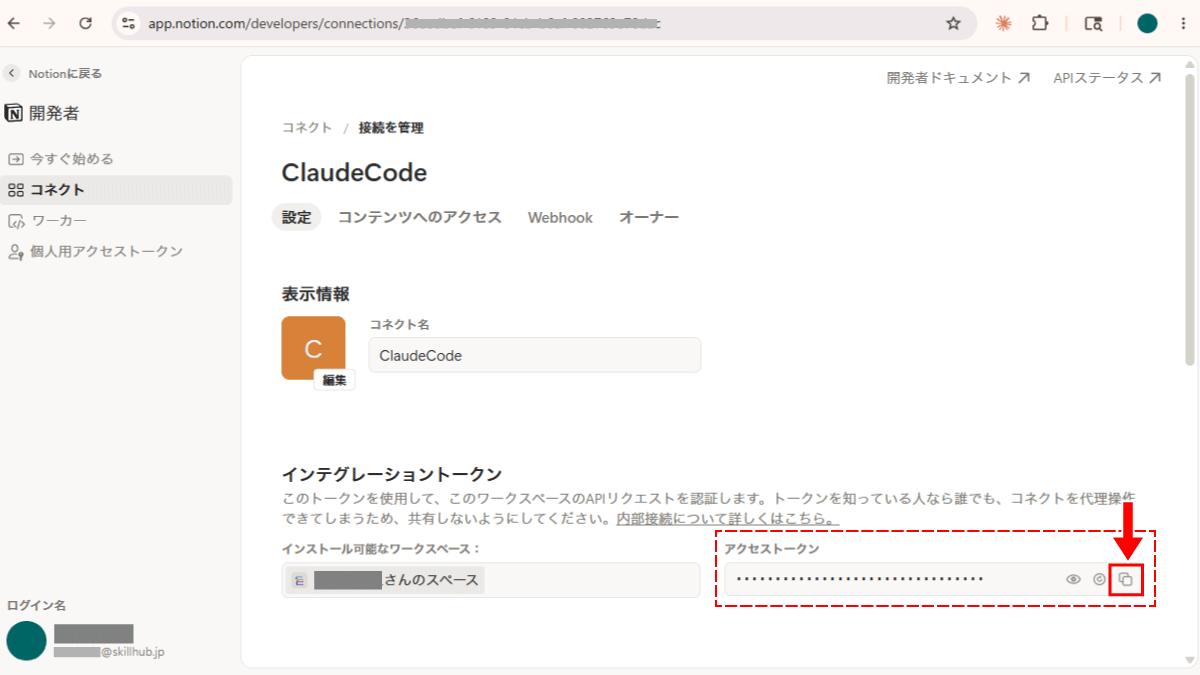Open 個人用アクセストークン in the sidebar
The height and width of the screenshot is (675, 1200).
click(x=95, y=252)
